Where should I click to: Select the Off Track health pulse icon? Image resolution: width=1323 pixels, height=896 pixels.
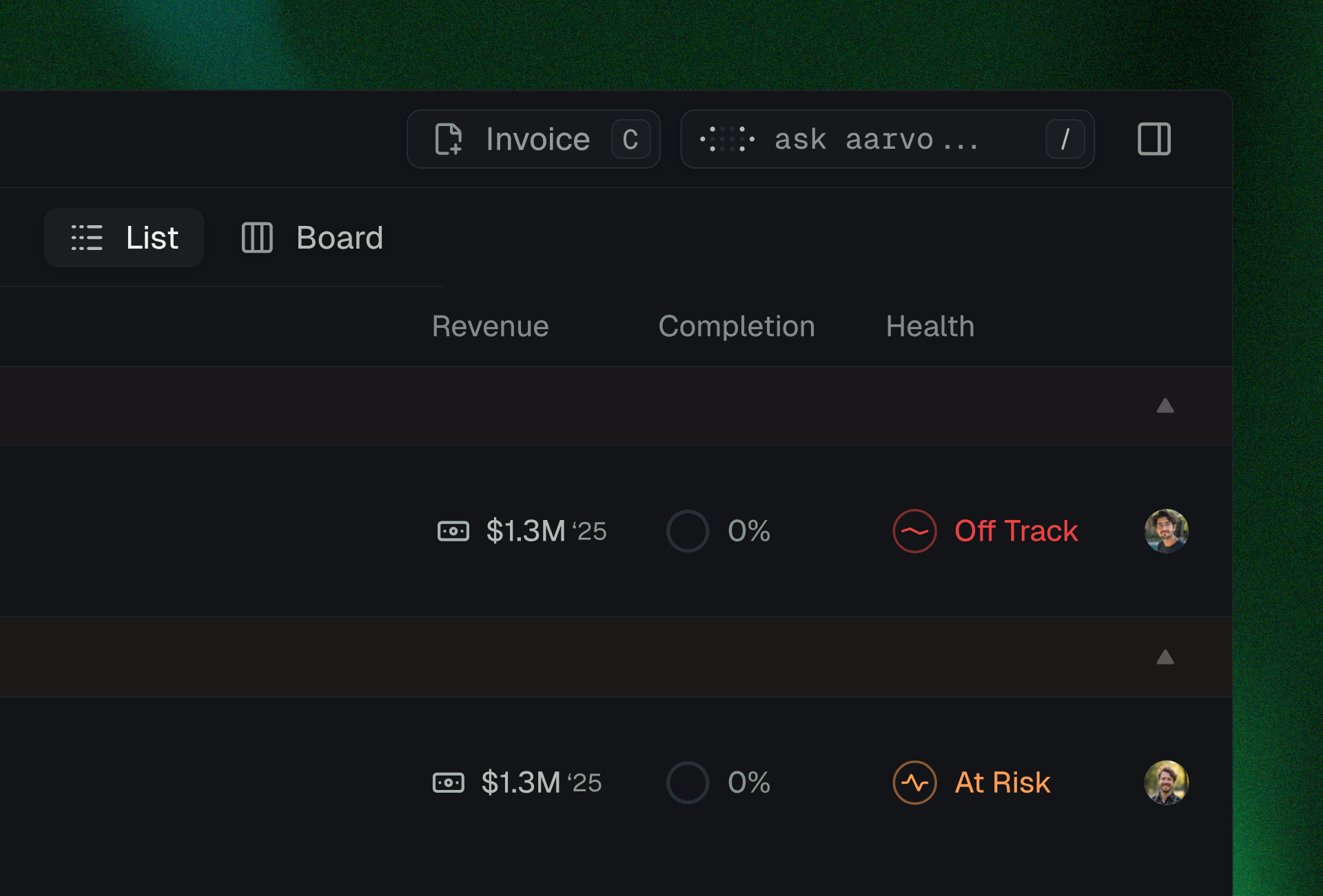914,530
